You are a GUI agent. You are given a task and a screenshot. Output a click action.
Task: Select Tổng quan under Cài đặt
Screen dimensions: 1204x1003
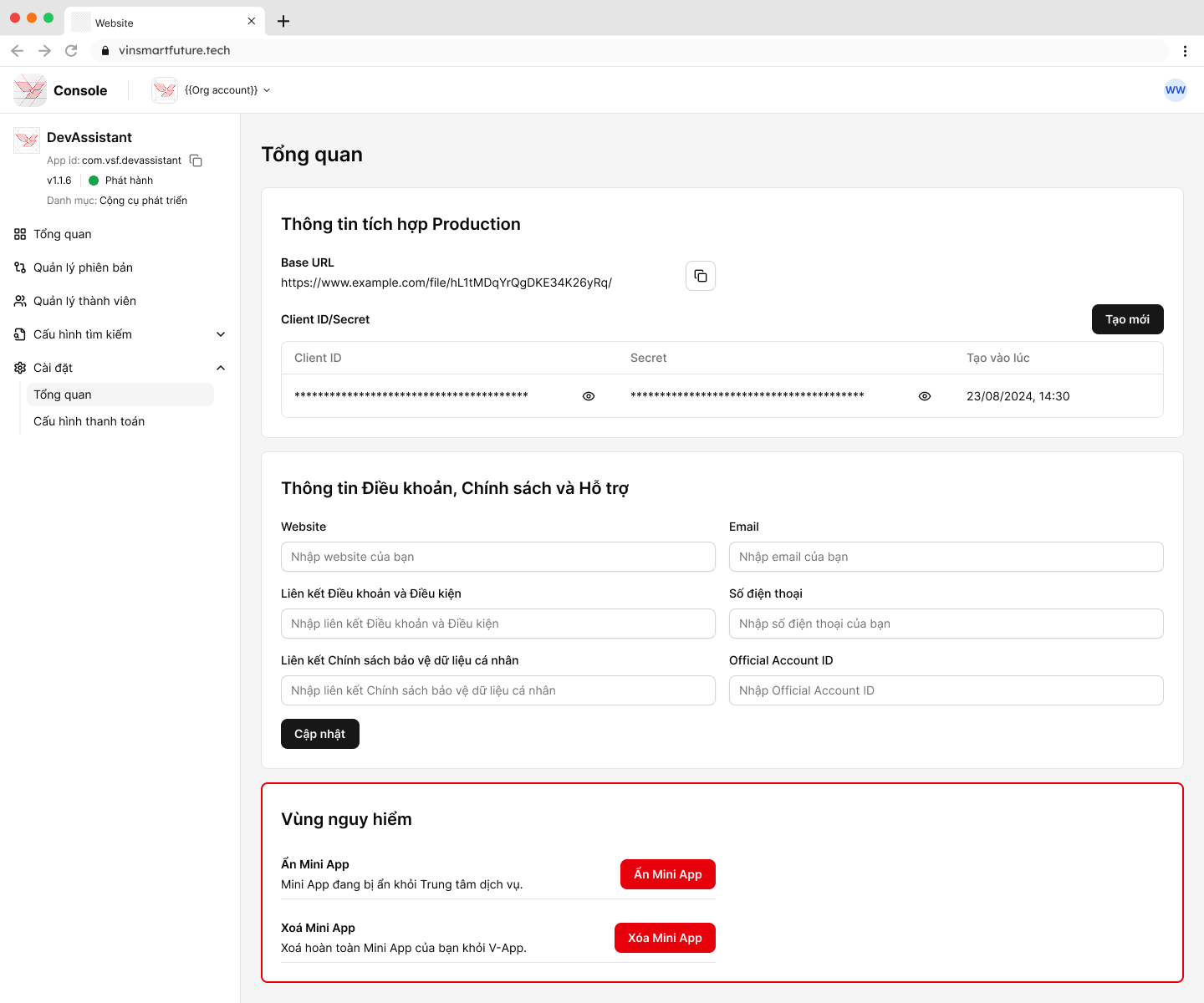click(x=120, y=395)
